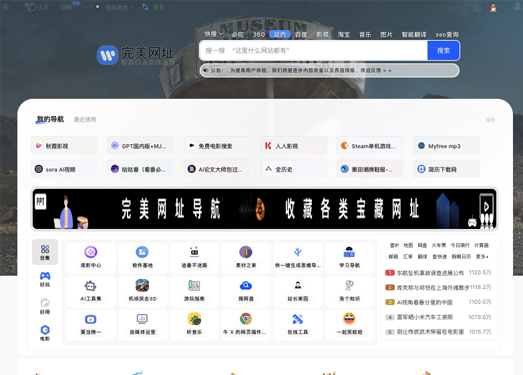Select the 合集 sidebar category
The width and height of the screenshot is (523, 375).
point(45,252)
